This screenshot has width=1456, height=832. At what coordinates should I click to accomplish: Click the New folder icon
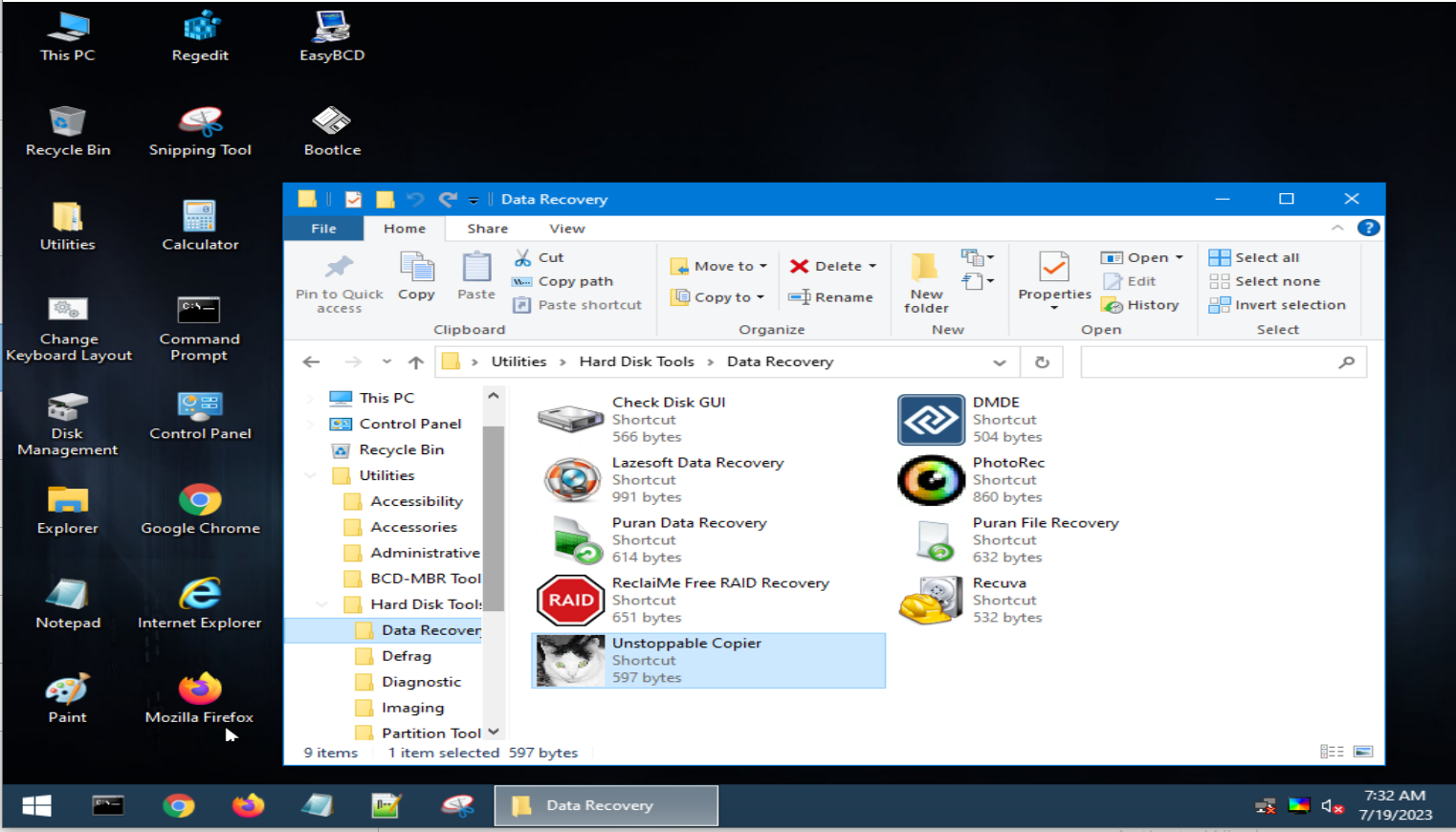coord(925,267)
